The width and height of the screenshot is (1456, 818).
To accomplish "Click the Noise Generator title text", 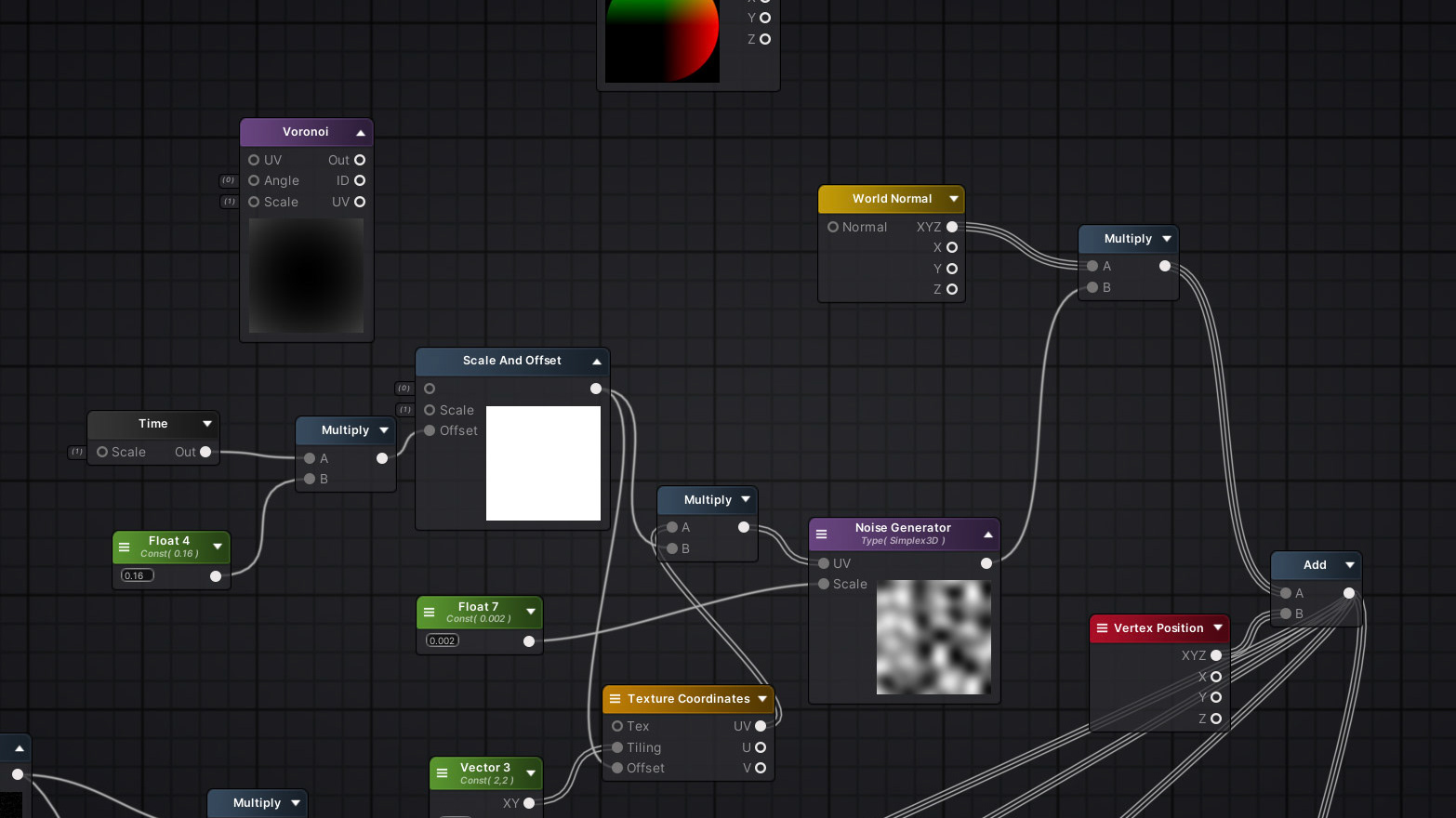I will click(903, 528).
